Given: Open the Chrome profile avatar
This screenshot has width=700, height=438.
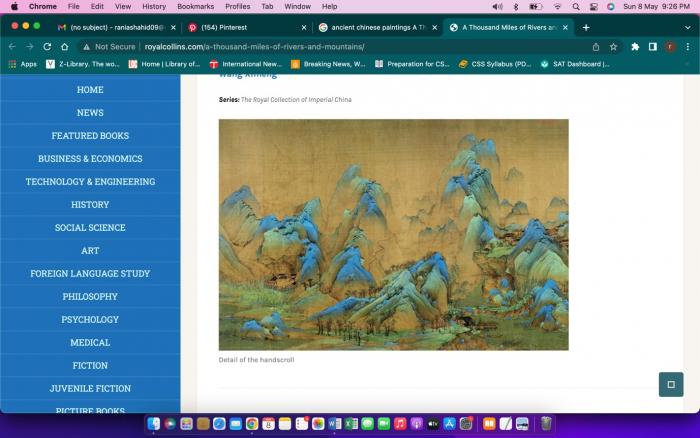Looking at the screenshot, I should click(670, 47).
